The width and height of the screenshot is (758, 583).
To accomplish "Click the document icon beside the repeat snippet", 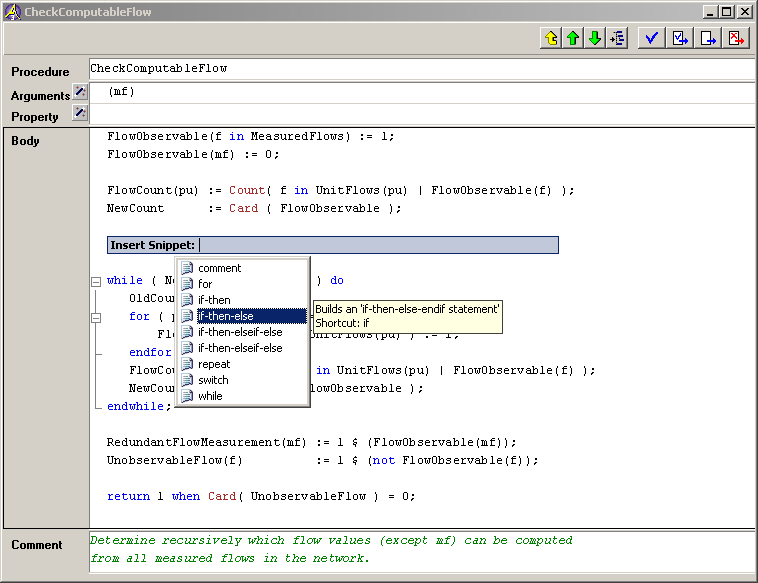I will (x=187, y=364).
